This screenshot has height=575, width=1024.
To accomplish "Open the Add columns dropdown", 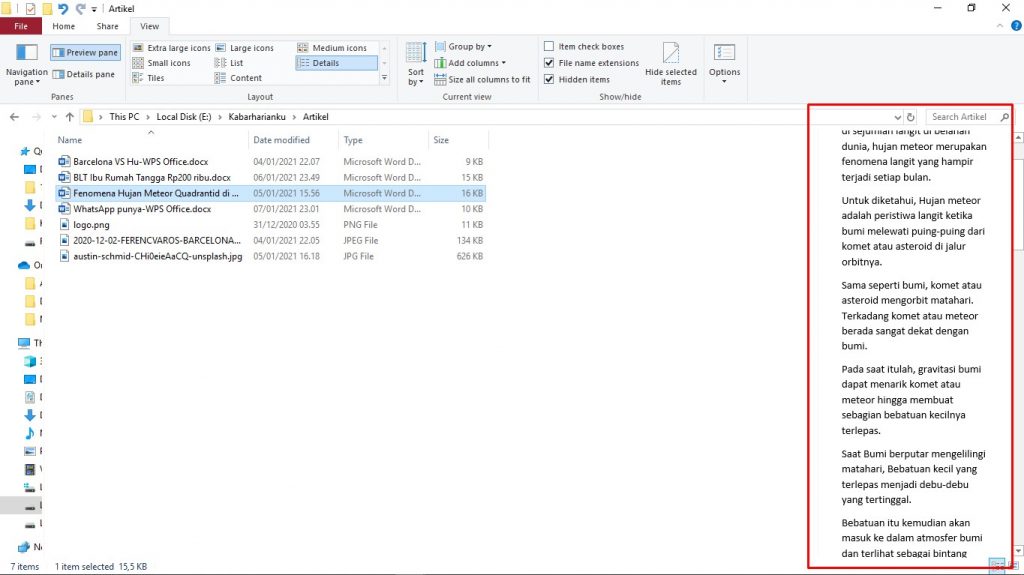I will (470, 63).
